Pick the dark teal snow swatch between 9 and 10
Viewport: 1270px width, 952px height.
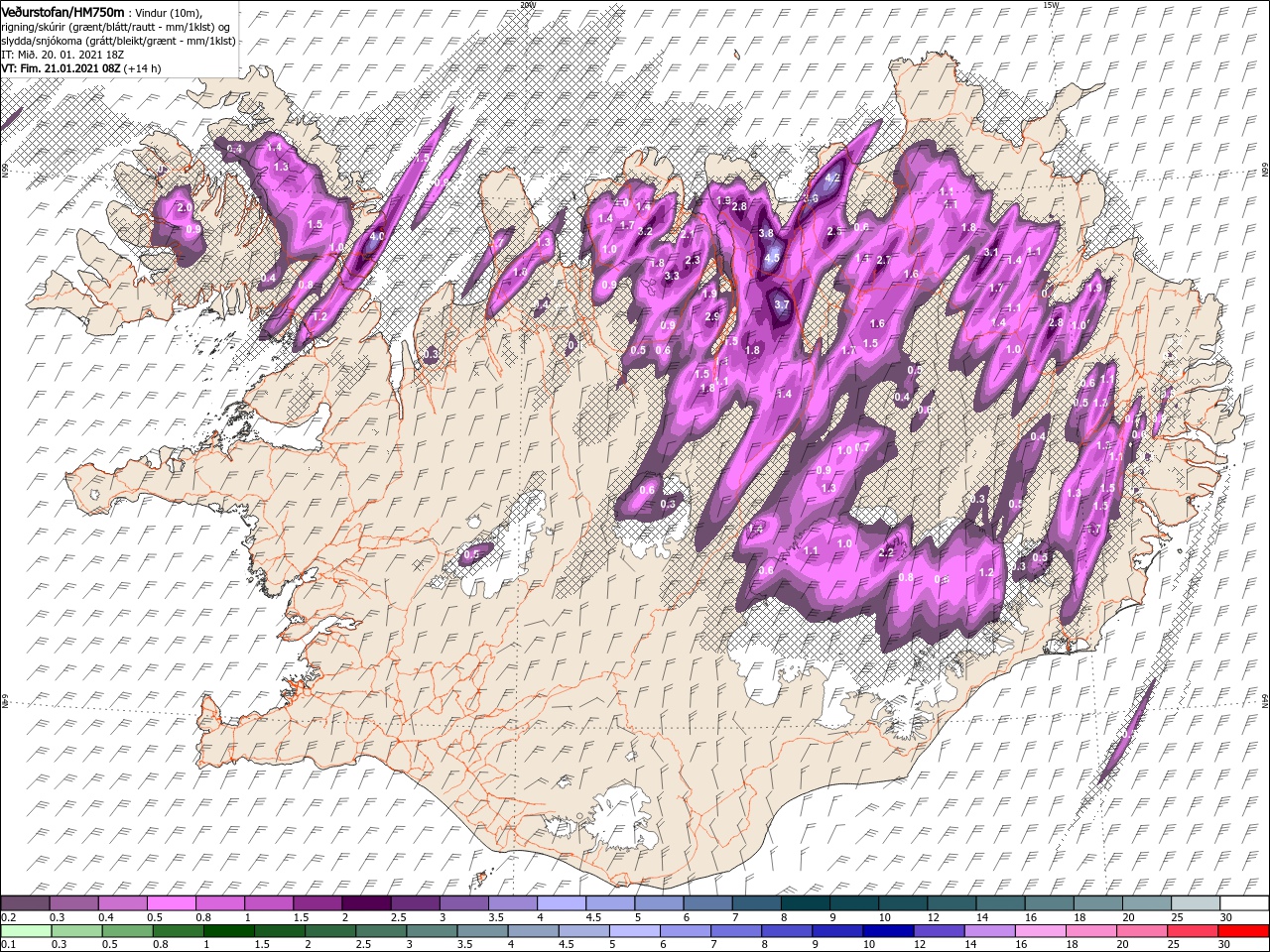point(854,903)
